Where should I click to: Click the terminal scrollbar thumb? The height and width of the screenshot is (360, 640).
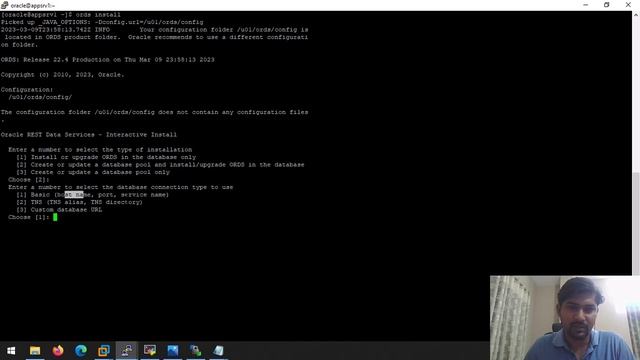pyautogui.click(x=636, y=223)
